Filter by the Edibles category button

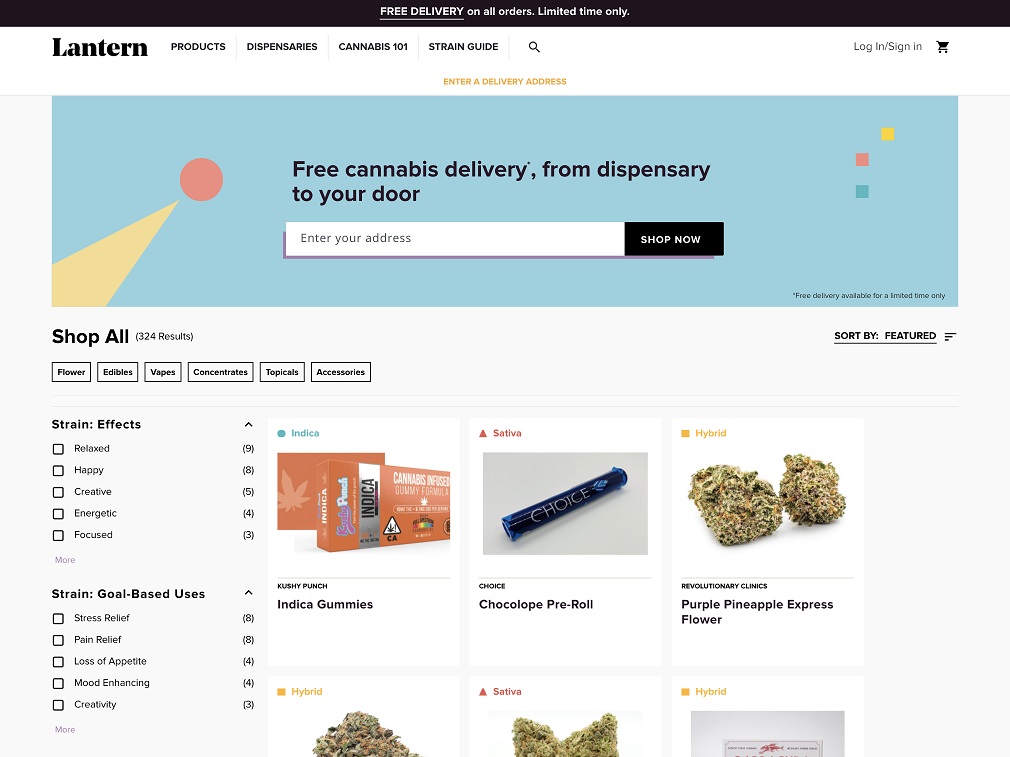coord(118,372)
